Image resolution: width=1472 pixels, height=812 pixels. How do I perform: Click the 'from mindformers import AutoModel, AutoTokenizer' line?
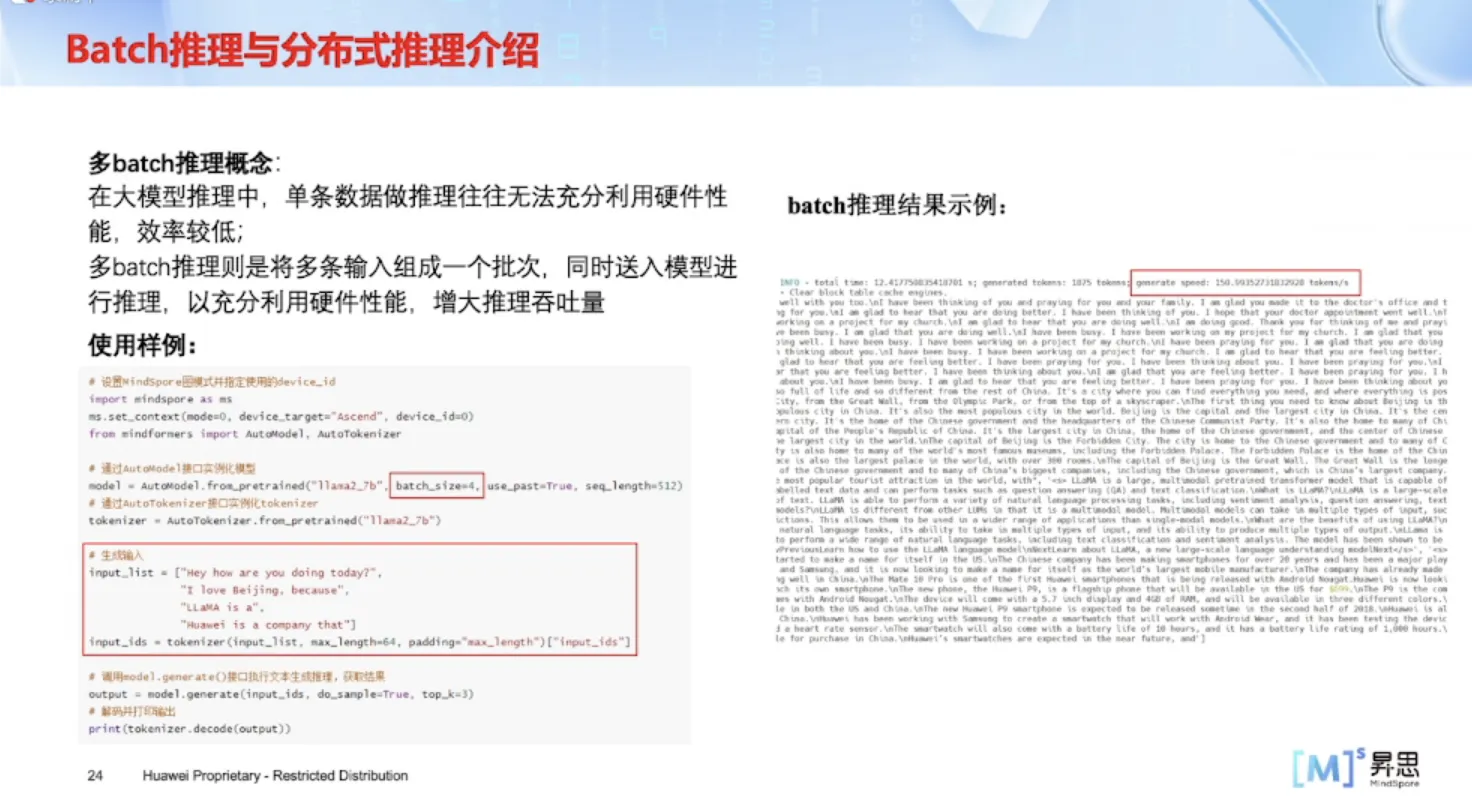(x=245, y=434)
